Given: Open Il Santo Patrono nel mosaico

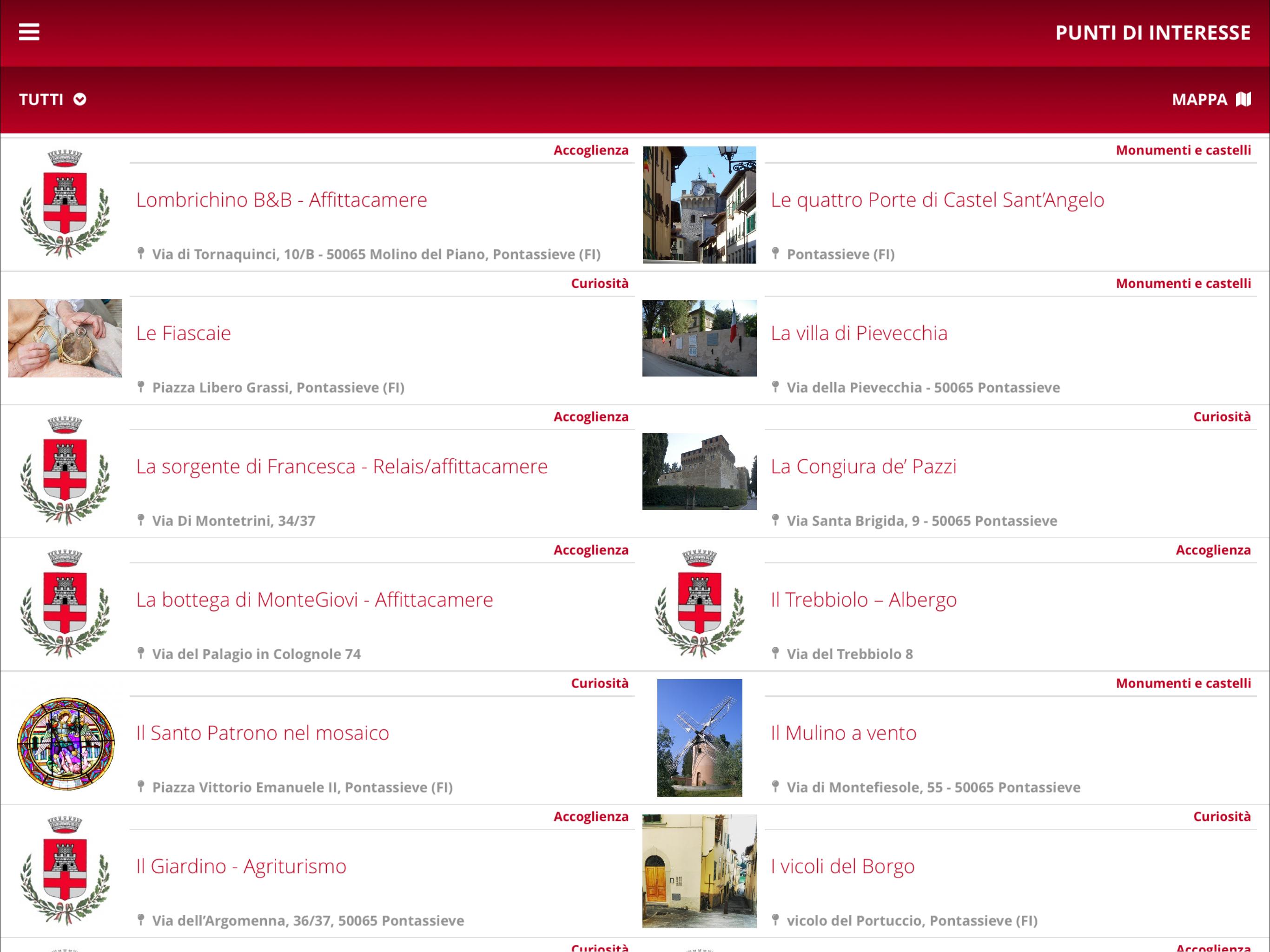Looking at the screenshot, I should click(x=262, y=733).
